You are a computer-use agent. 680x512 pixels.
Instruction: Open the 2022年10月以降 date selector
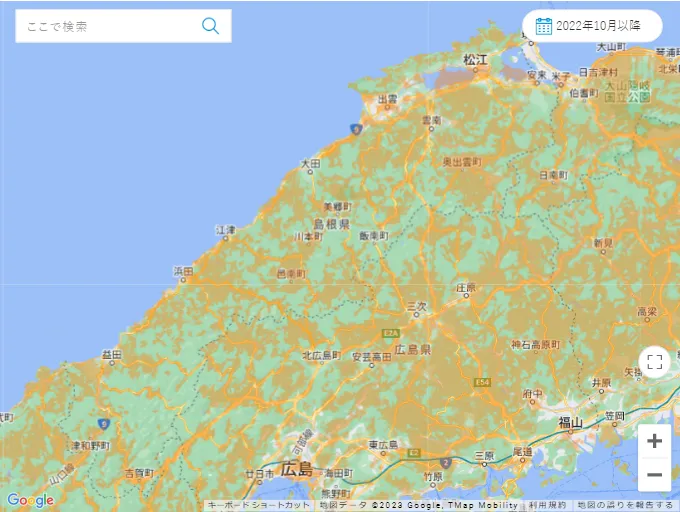coord(592,26)
